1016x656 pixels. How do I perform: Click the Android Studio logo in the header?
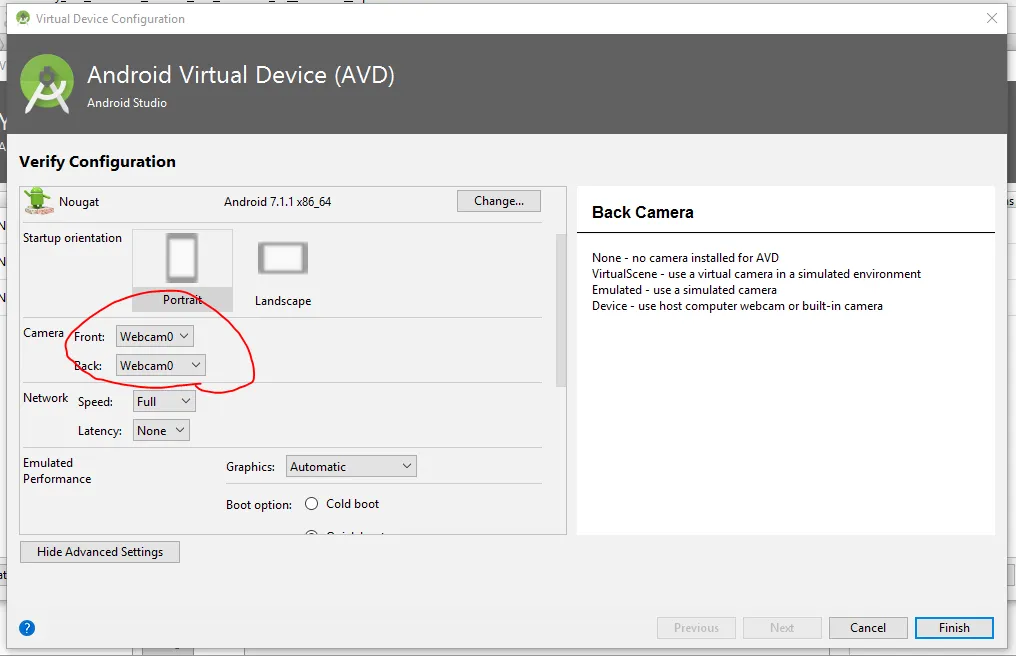tap(47, 84)
